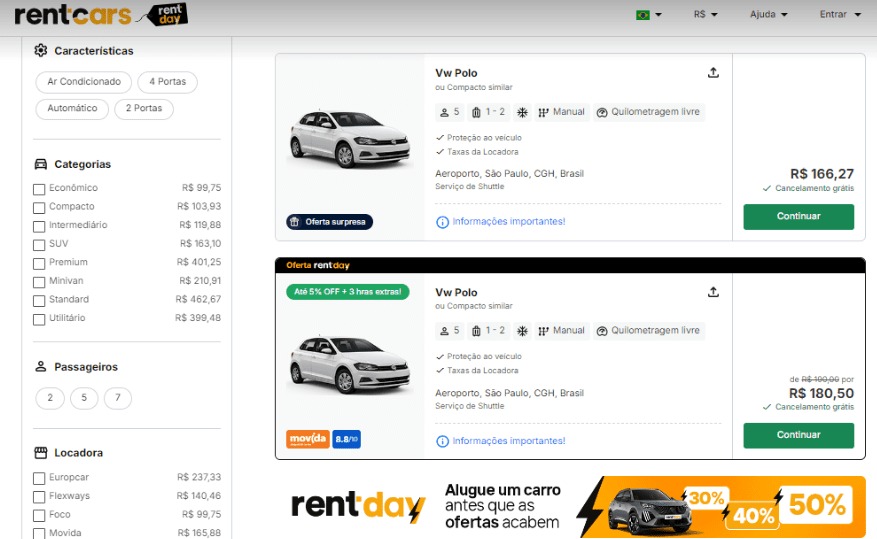Click the Oferta rentday header label
This screenshot has height=539, width=877.
(x=318, y=265)
